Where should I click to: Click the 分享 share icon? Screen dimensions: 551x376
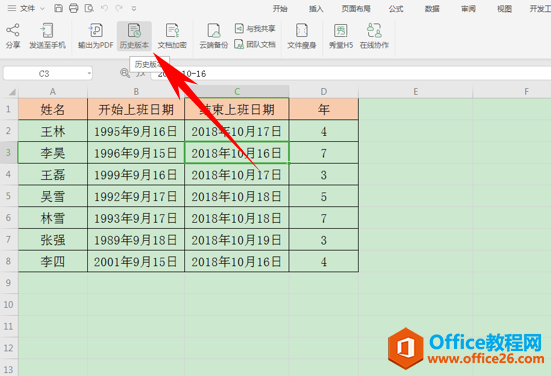tap(13, 36)
